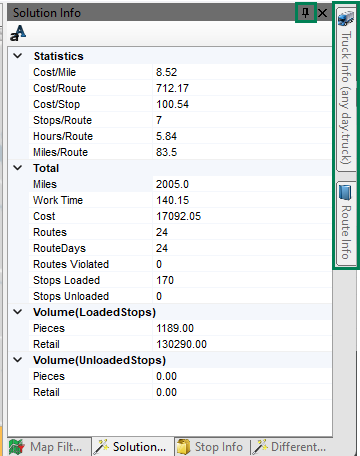Click the value 83.5

[166, 152]
